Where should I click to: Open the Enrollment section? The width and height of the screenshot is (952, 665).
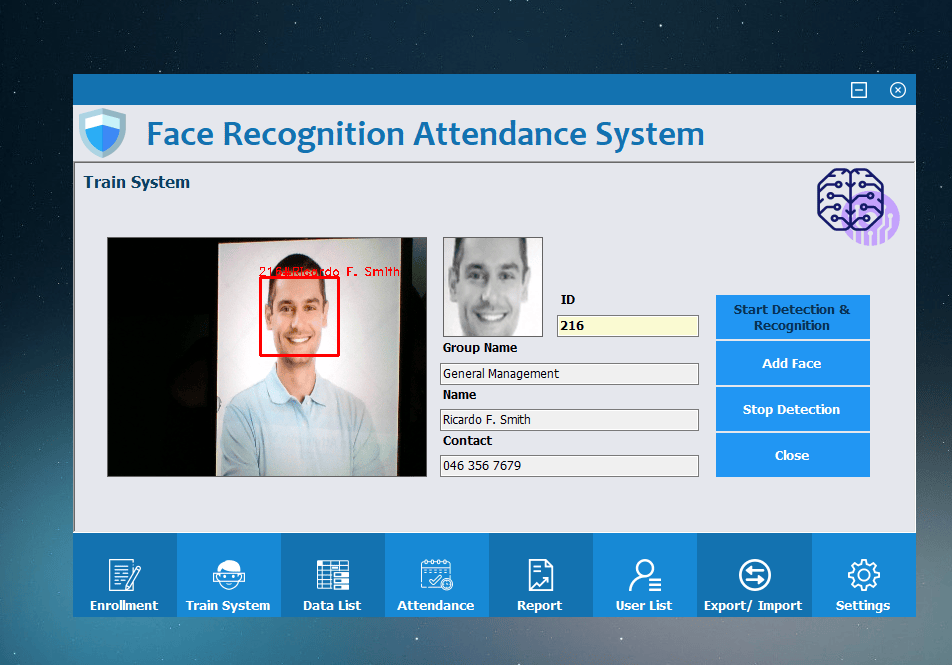pyautogui.click(x=124, y=576)
